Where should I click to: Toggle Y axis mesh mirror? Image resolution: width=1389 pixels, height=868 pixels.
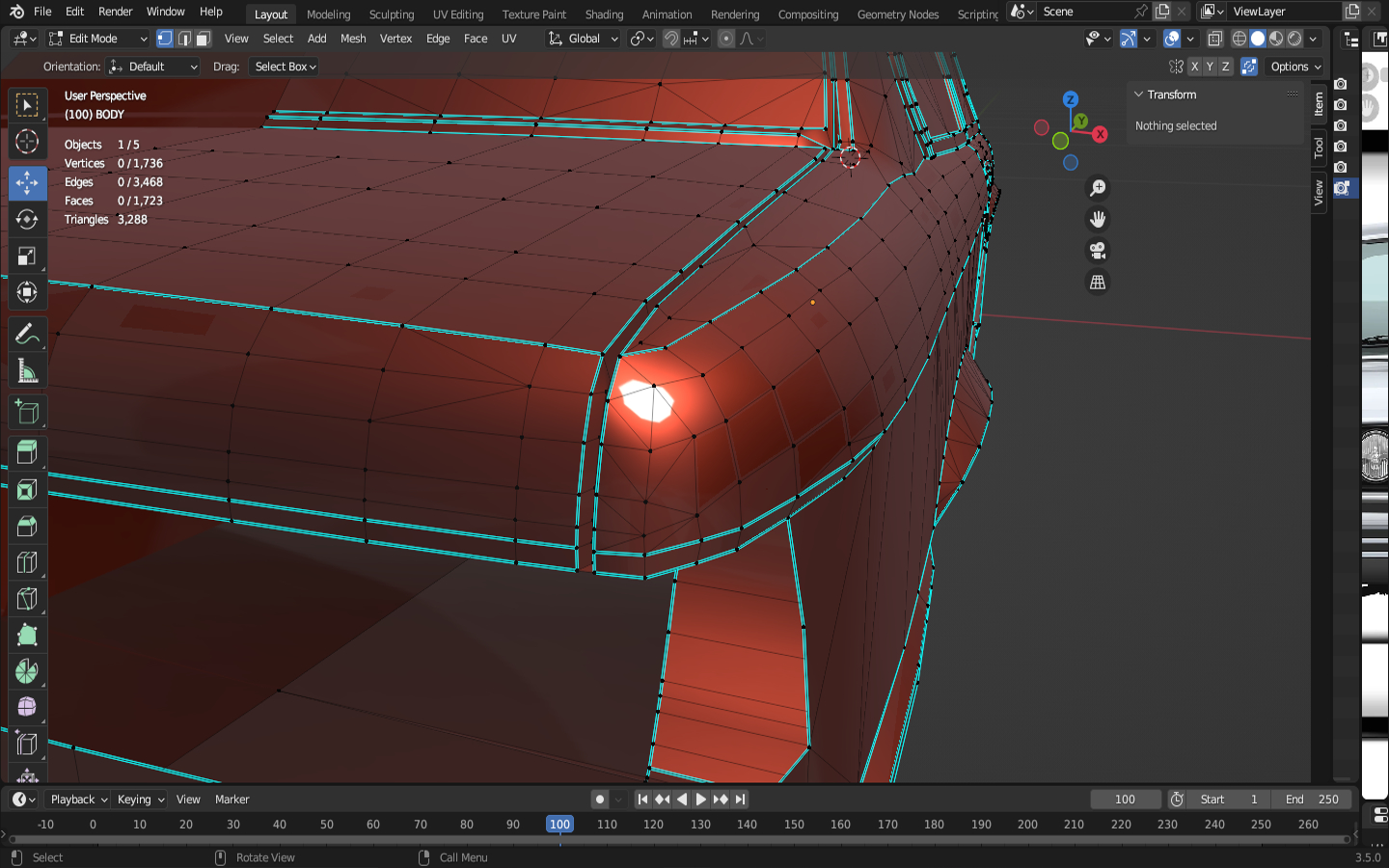[x=1210, y=67]
